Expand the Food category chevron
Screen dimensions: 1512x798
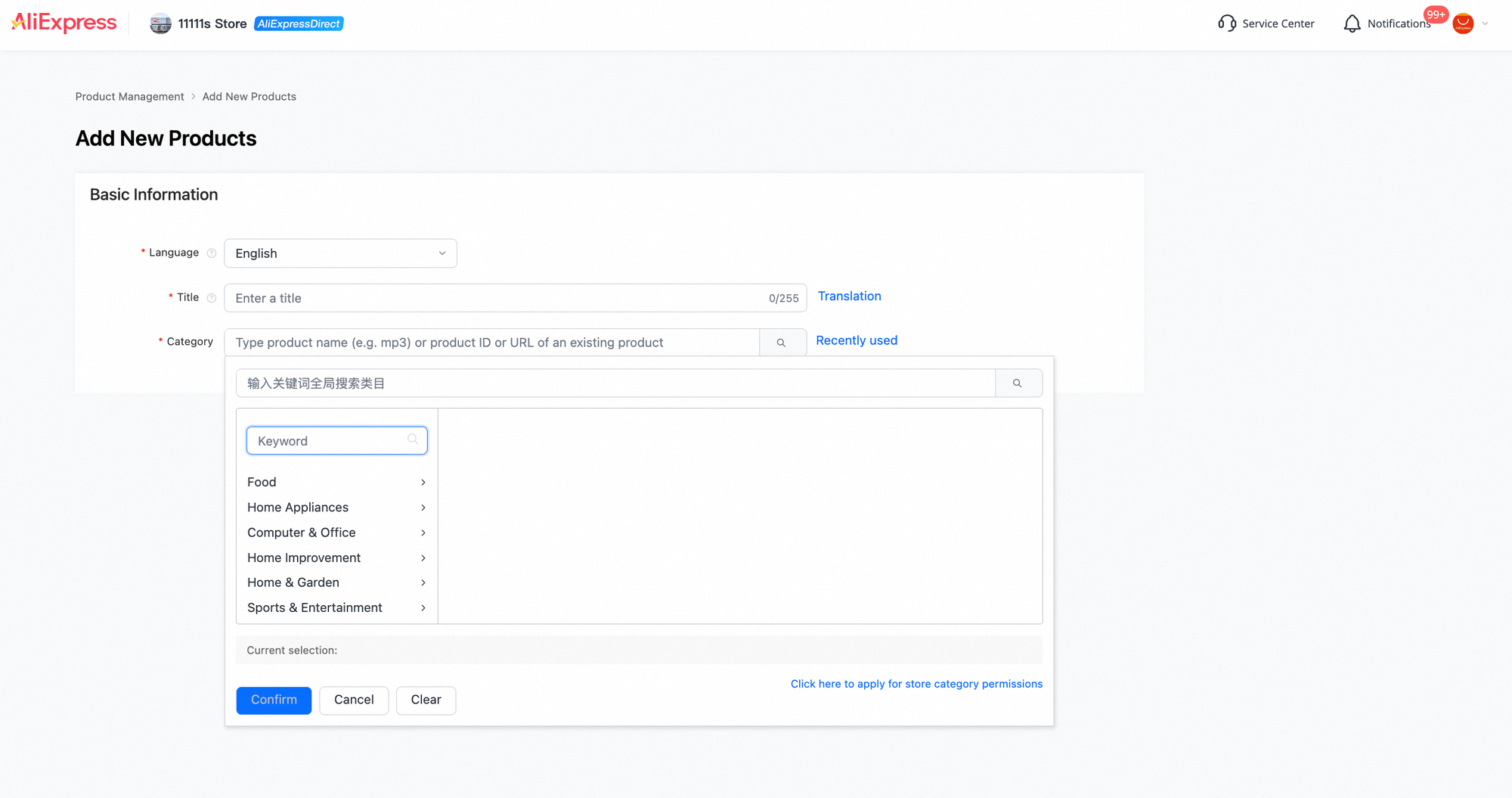click(x=423, y=483)
